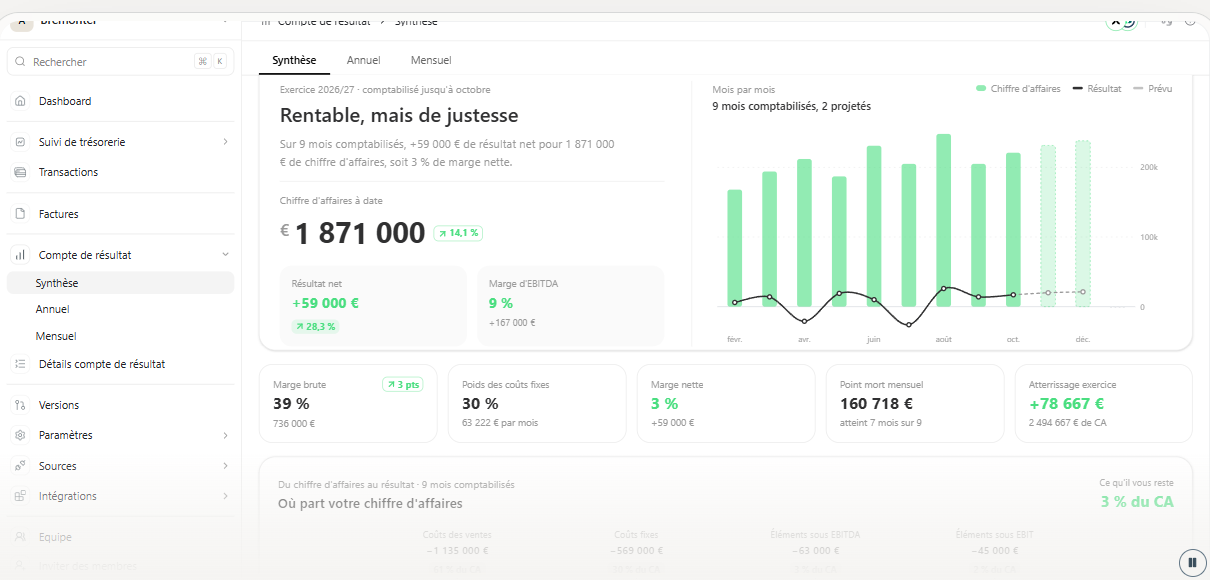Click the heading "Rentable, mais de justesse"
The height and width of the screenshot is (580, 1210).
click(x=399, y=116)
